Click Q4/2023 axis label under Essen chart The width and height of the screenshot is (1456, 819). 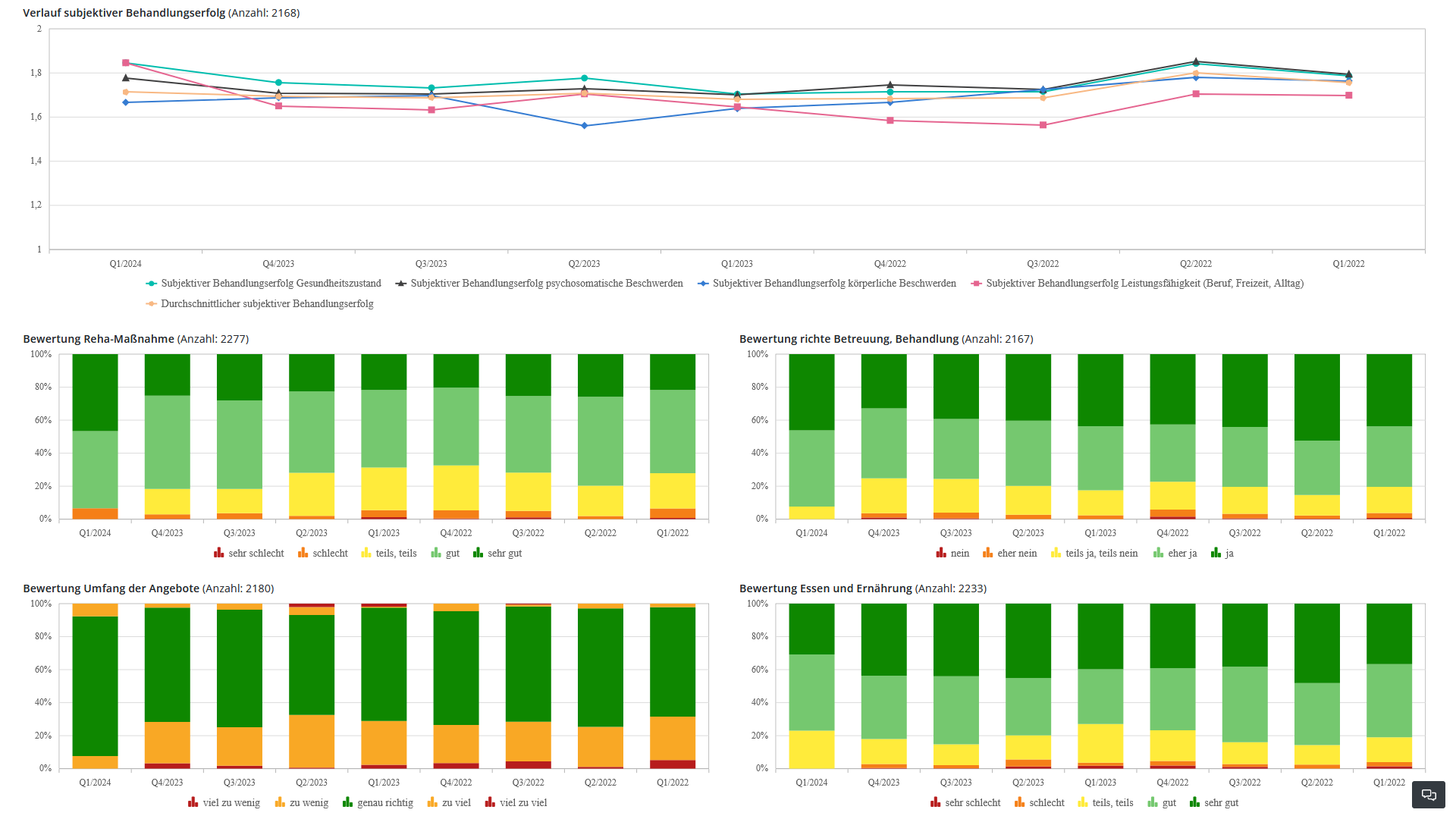coord(884,783)
